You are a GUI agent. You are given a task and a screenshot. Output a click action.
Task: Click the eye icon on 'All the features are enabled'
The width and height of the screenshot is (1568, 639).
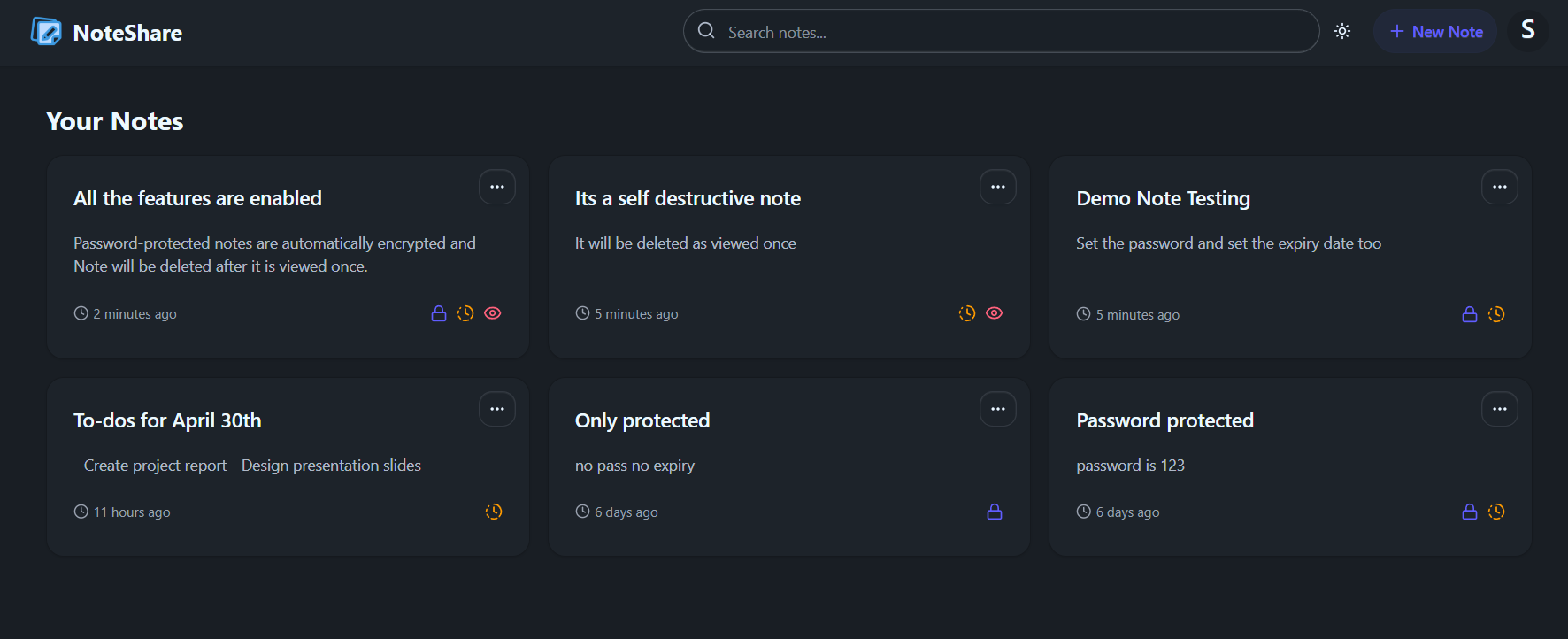click(493, 313)
